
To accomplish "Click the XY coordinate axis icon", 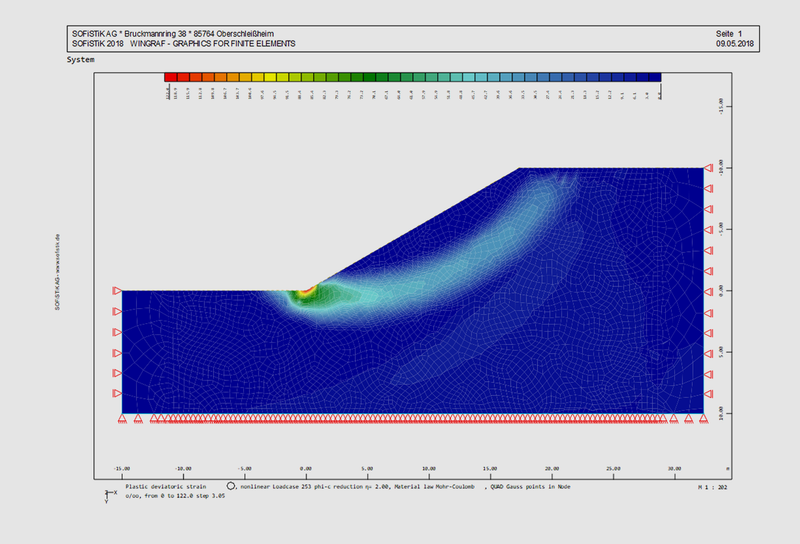I will tap(109, 494).
